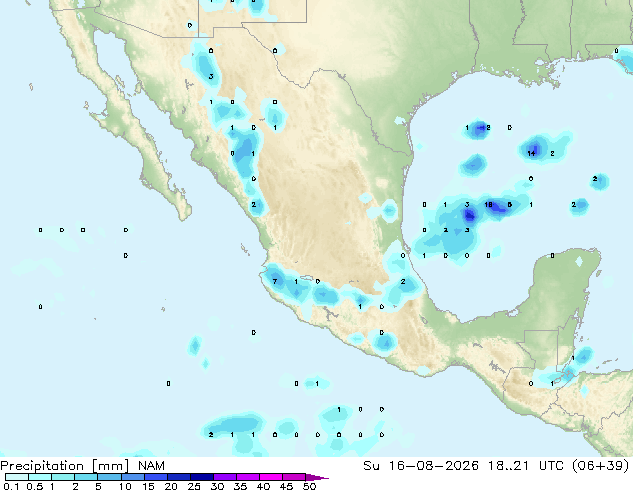Select the legend swatch between 35 and 40
Viewport: 634px width, 490px height.
coord(248,477)
